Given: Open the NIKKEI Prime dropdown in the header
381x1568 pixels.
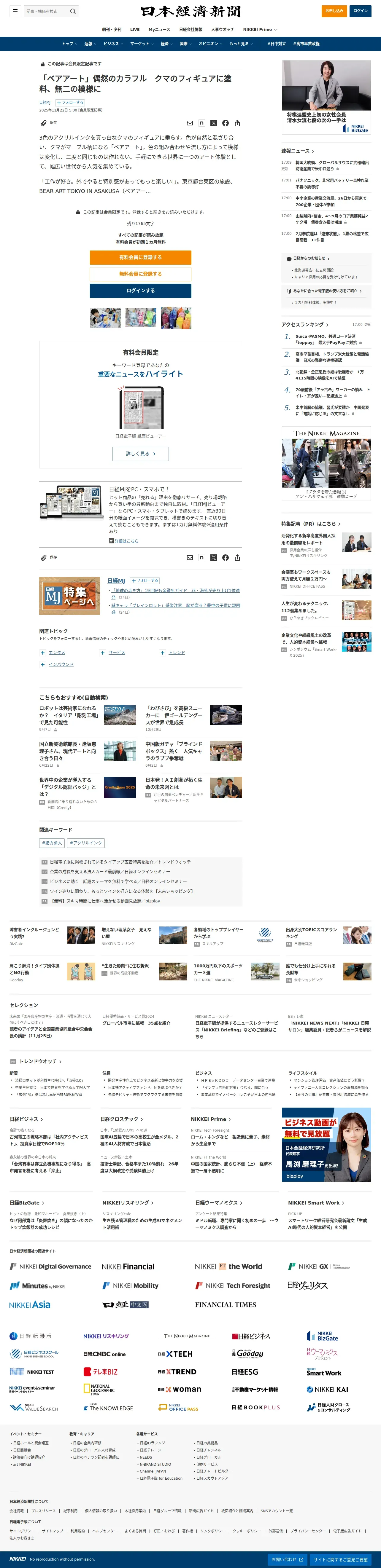Looking at the screenshot, I should click(x=260, y=29).
